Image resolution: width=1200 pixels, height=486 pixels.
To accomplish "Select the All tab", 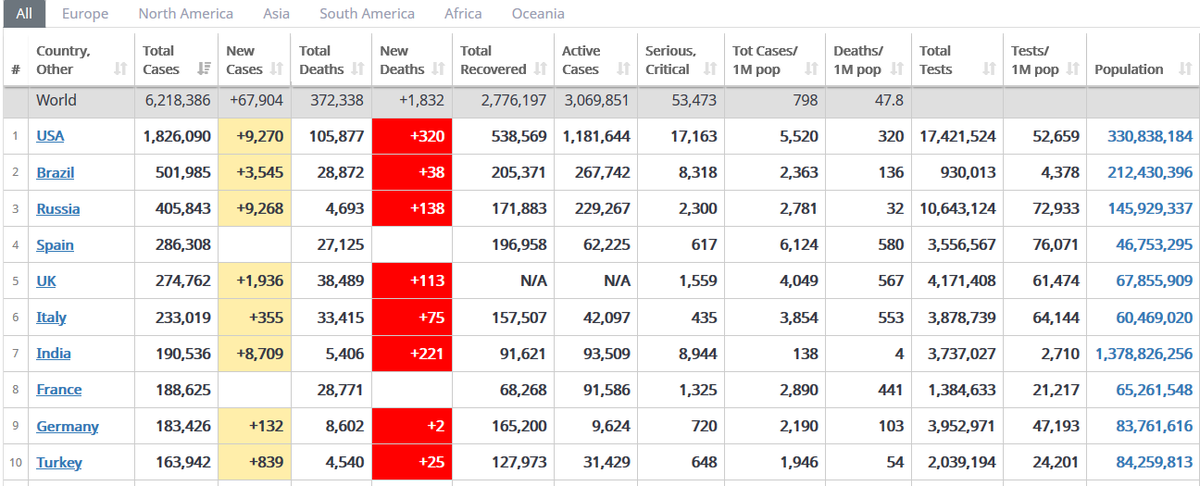I will coord(24,14).
